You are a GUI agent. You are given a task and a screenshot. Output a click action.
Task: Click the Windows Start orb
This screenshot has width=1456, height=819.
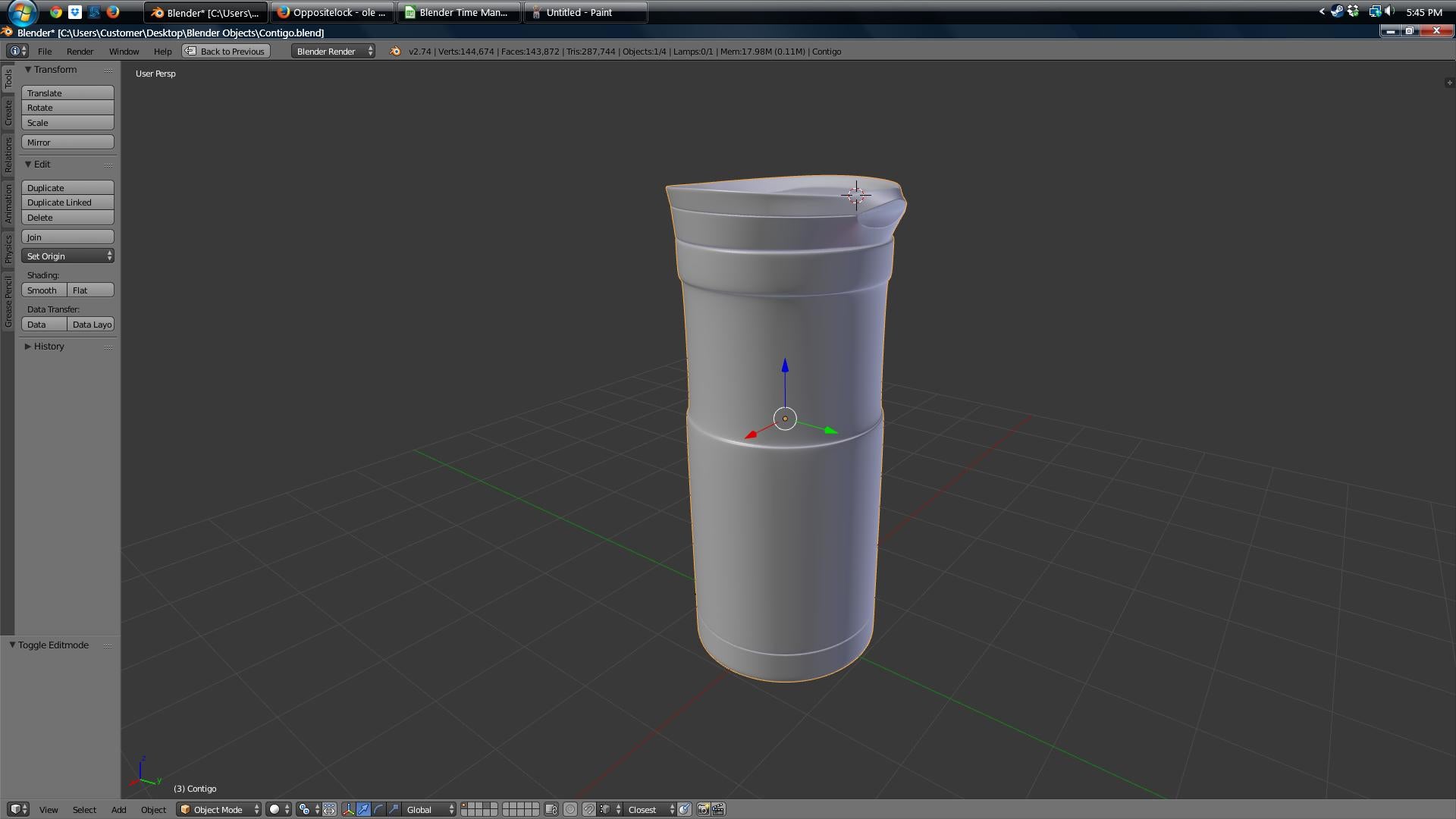(x=23, y=12)
